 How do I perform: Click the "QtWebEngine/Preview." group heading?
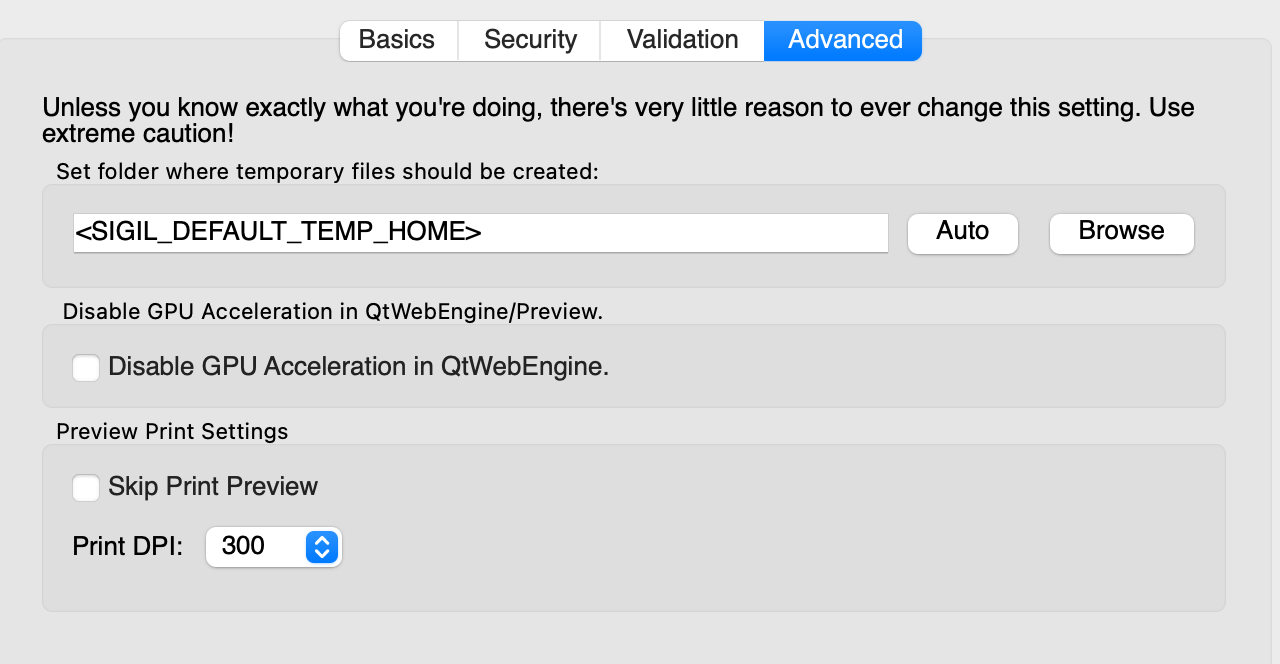[333, 312]
